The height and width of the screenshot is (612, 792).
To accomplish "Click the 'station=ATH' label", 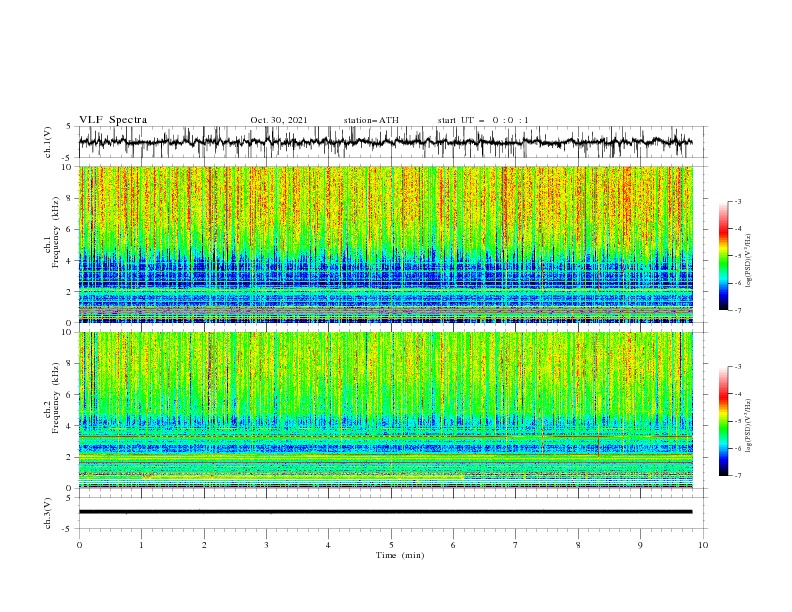I will coord(371,120).
